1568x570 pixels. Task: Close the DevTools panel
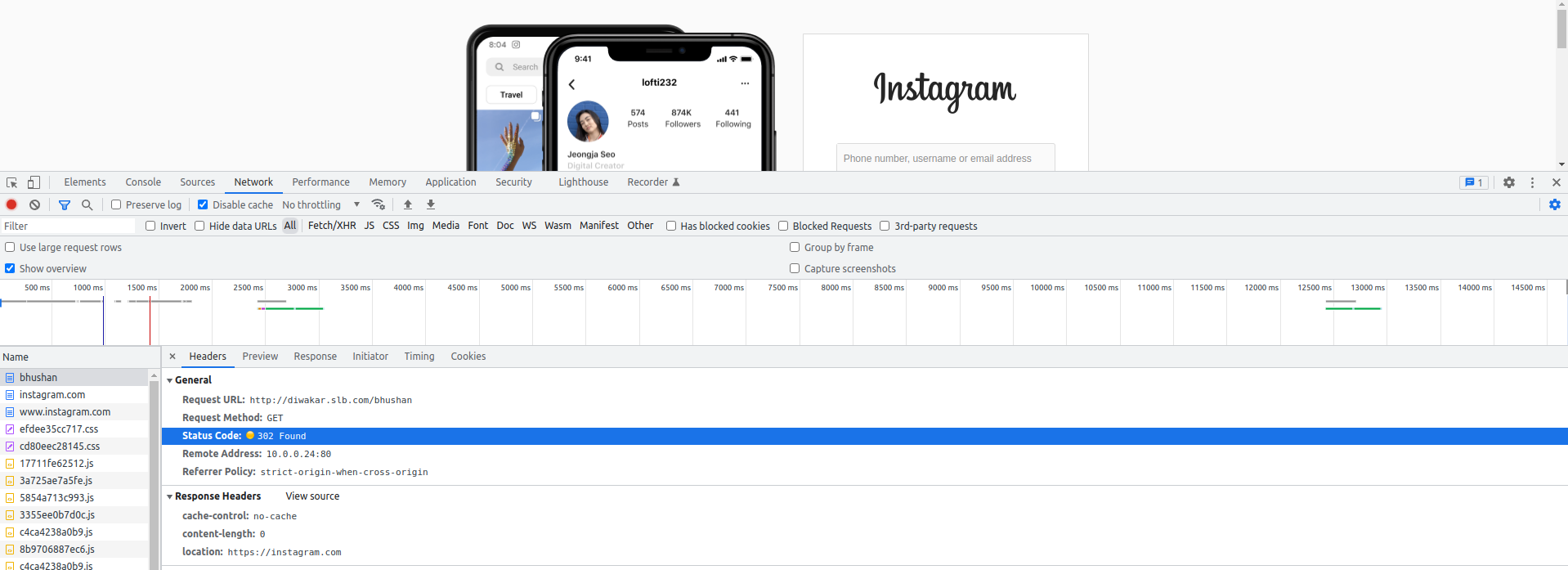point(1557,182)
